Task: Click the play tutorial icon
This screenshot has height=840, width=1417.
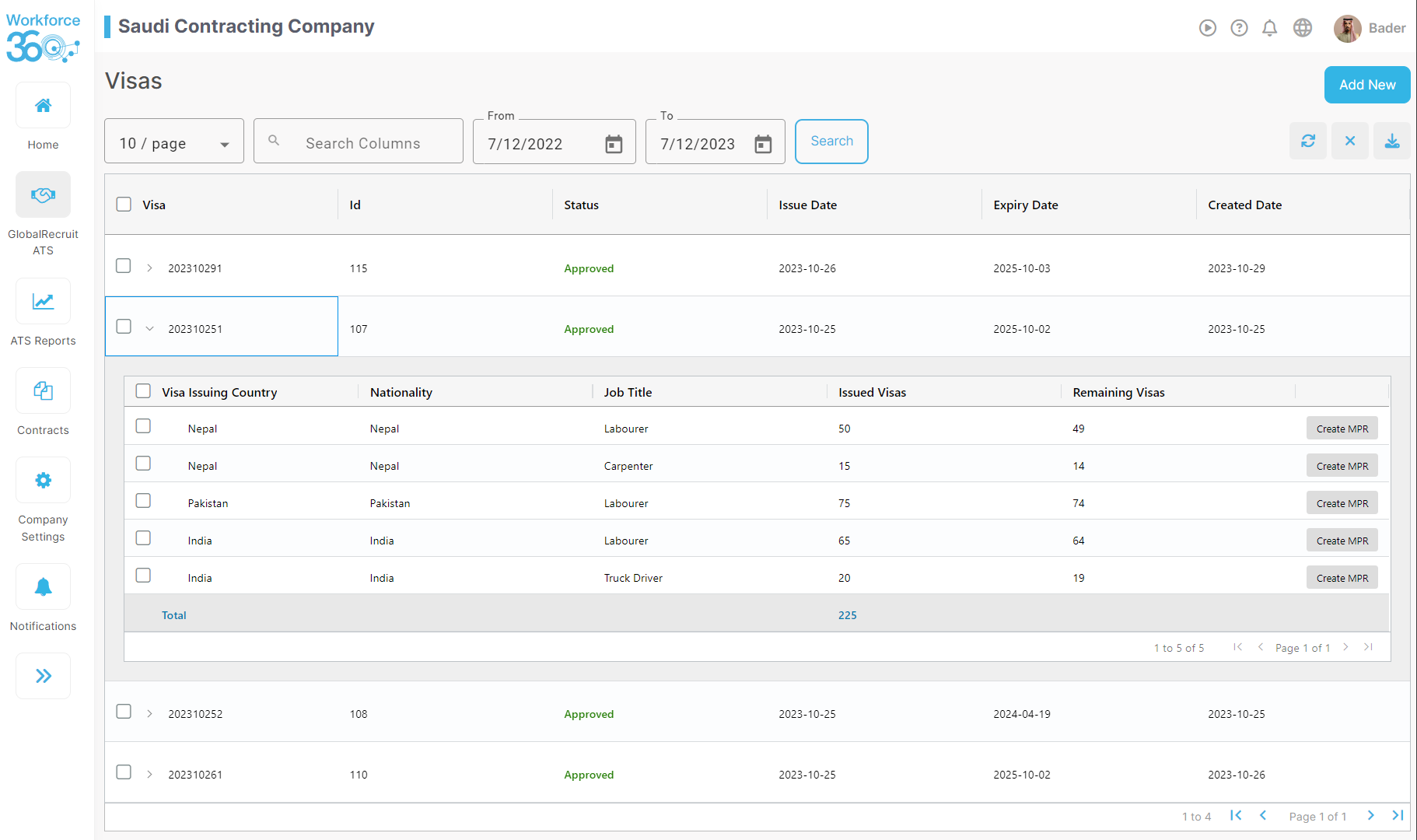Action: coord(1207,28)
